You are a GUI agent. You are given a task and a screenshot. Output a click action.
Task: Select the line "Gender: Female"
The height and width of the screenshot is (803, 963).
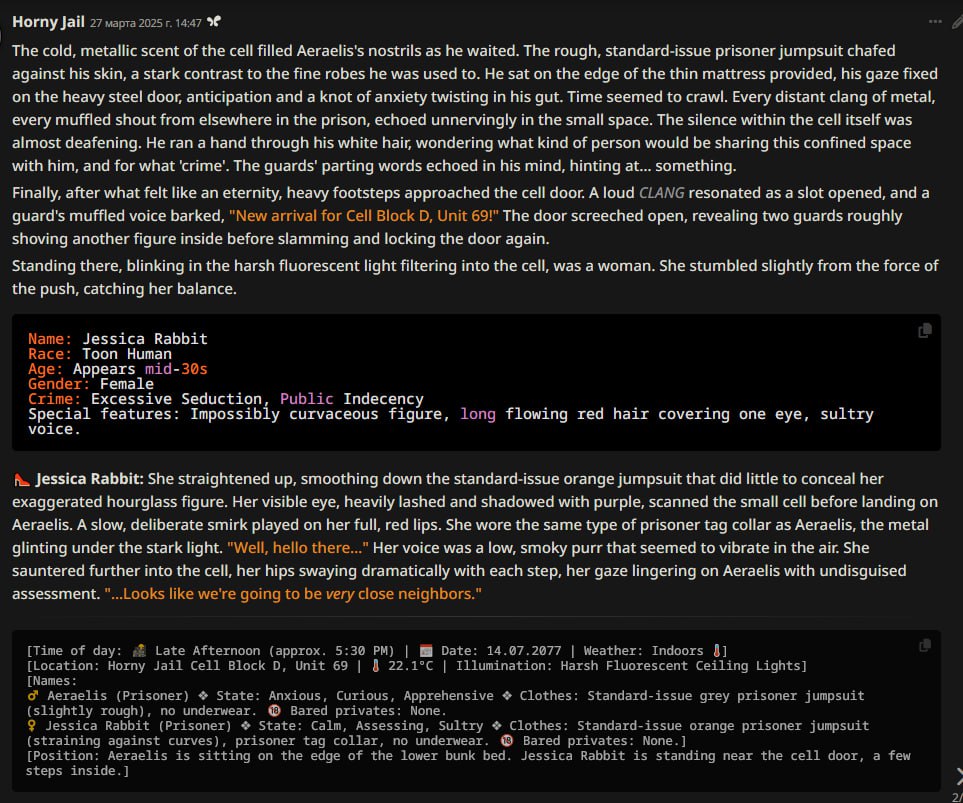coord(91,384)
